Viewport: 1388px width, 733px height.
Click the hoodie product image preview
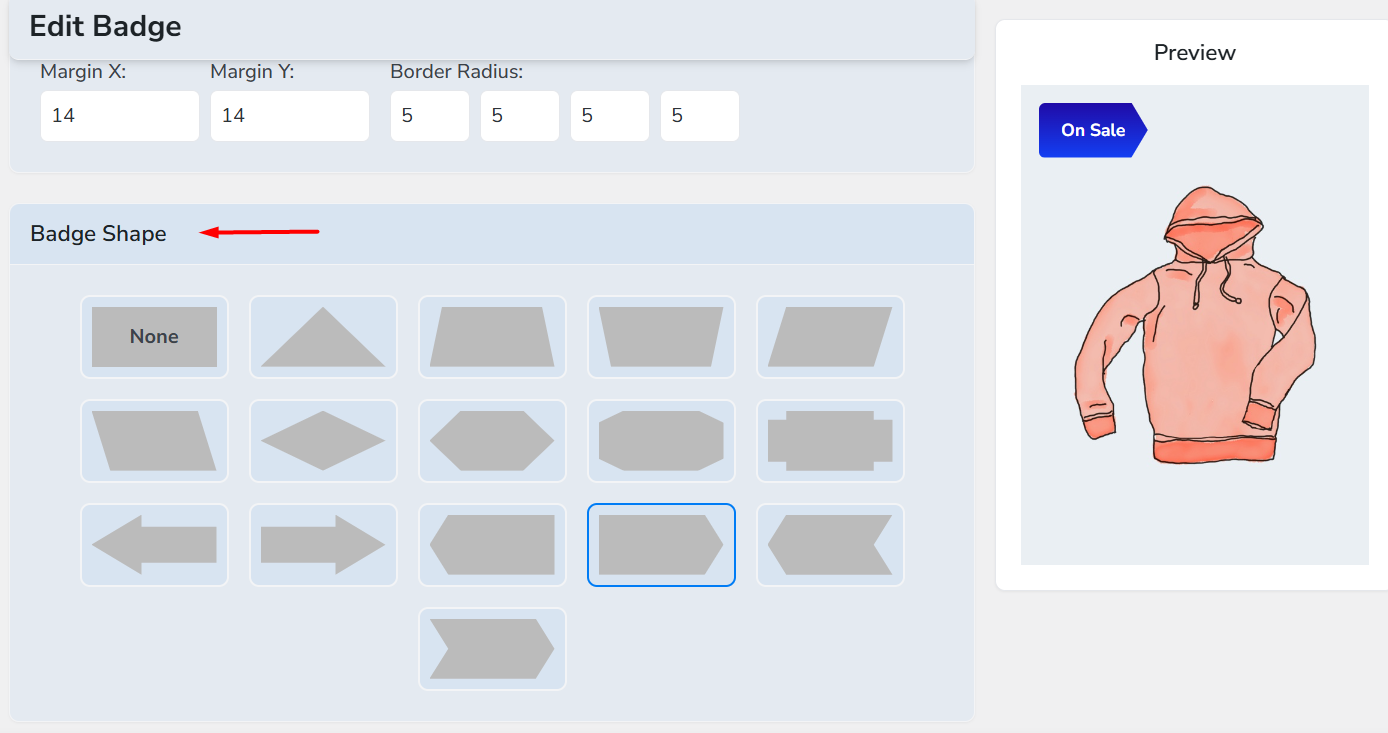click(x=1194, y=325)
